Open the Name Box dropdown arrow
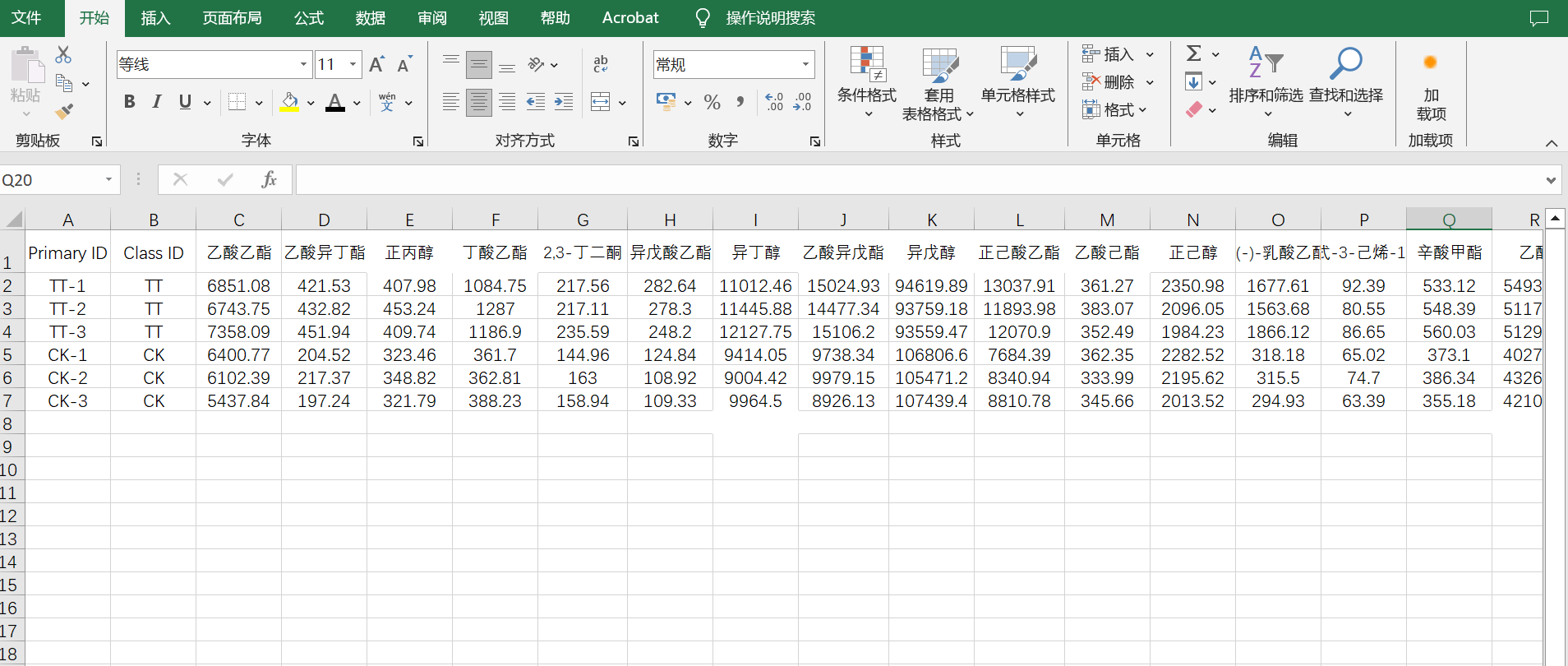Image resolution: width=1568 pixels, height=666 pixels. (108, 179)
